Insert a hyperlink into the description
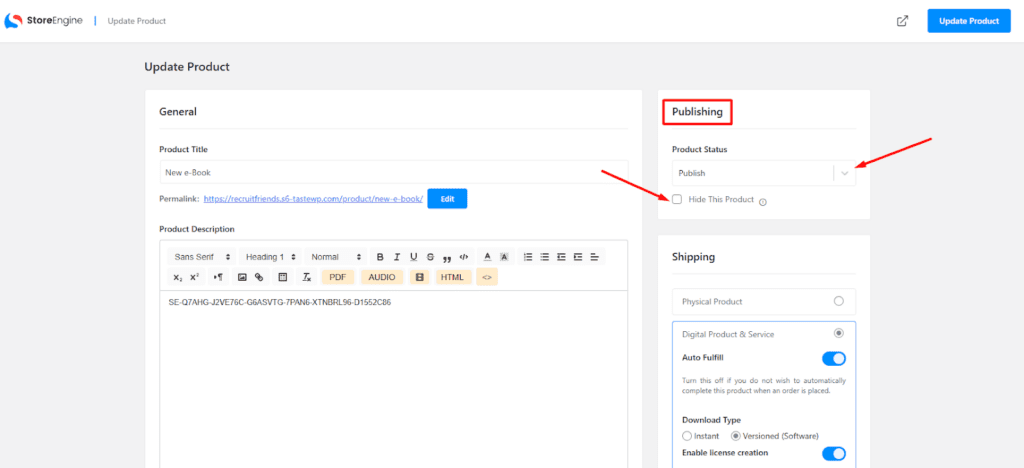The width and height of the screenshot is (1024, 468). (x=259, y=277)
